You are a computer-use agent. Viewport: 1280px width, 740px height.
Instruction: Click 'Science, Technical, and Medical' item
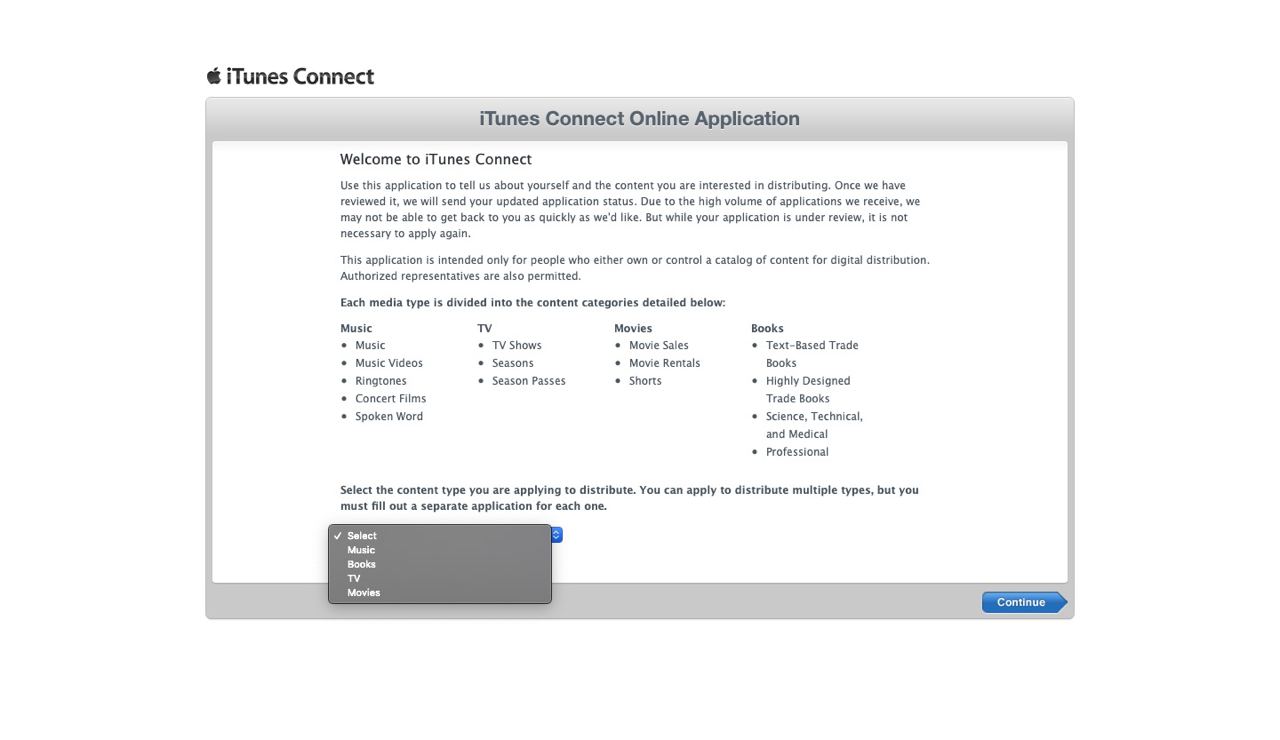pyautogui.click(x=814, y=425)
